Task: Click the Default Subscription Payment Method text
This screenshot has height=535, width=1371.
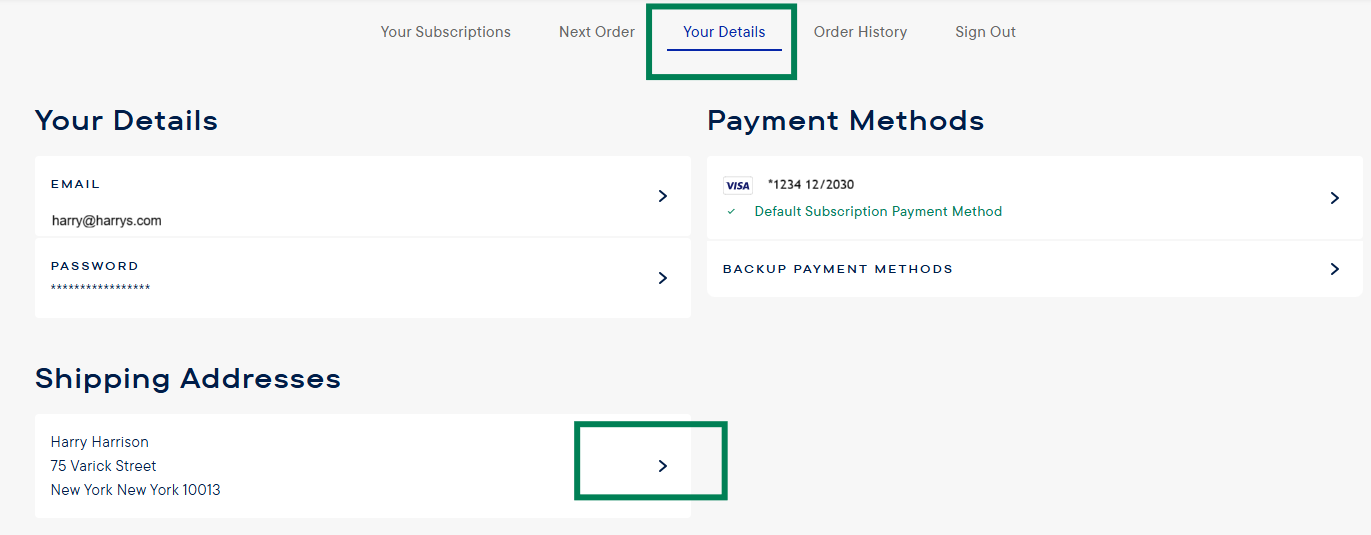Action: 878,212
